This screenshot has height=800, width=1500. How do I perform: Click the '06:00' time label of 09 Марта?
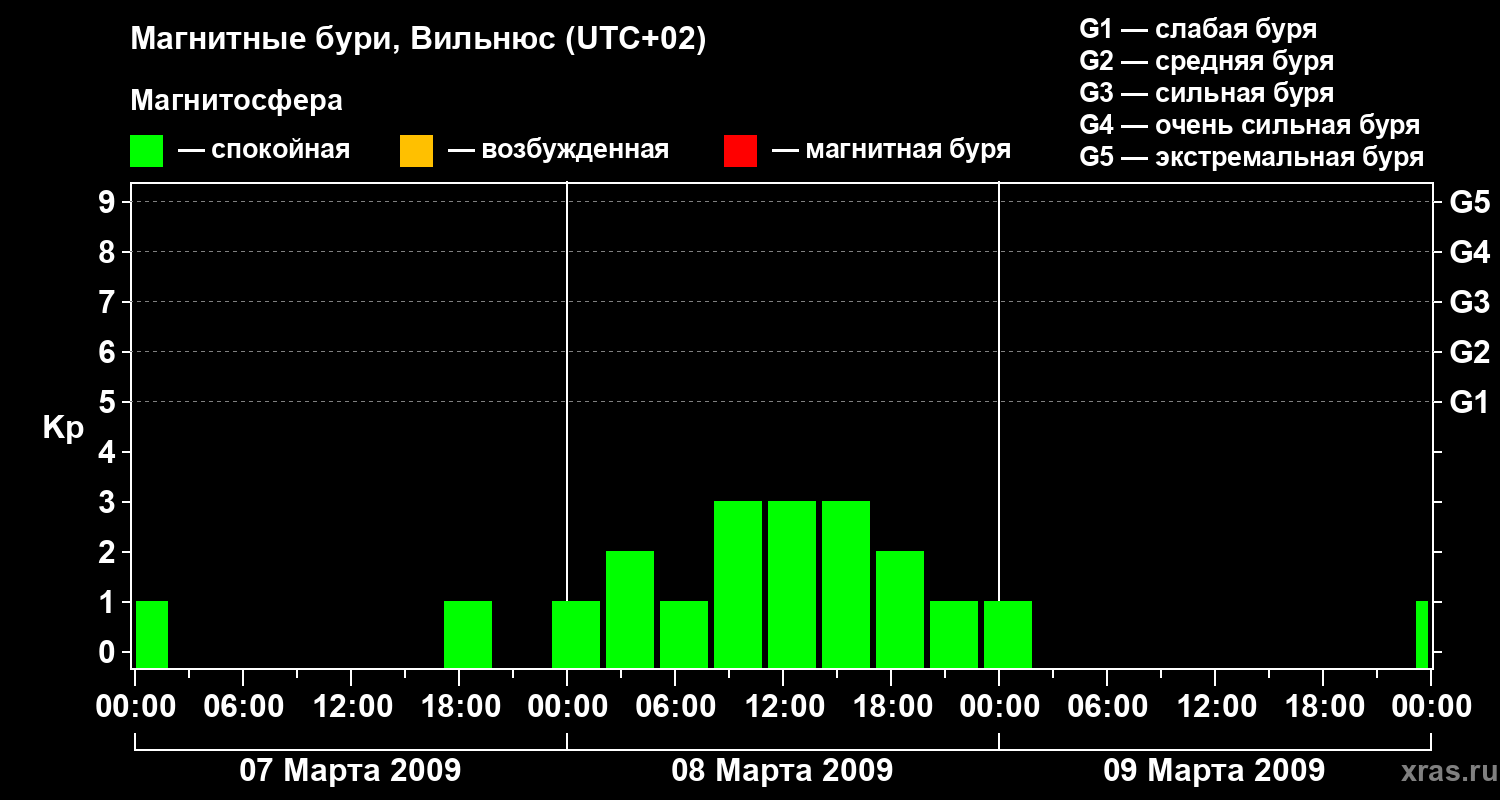1107,707
